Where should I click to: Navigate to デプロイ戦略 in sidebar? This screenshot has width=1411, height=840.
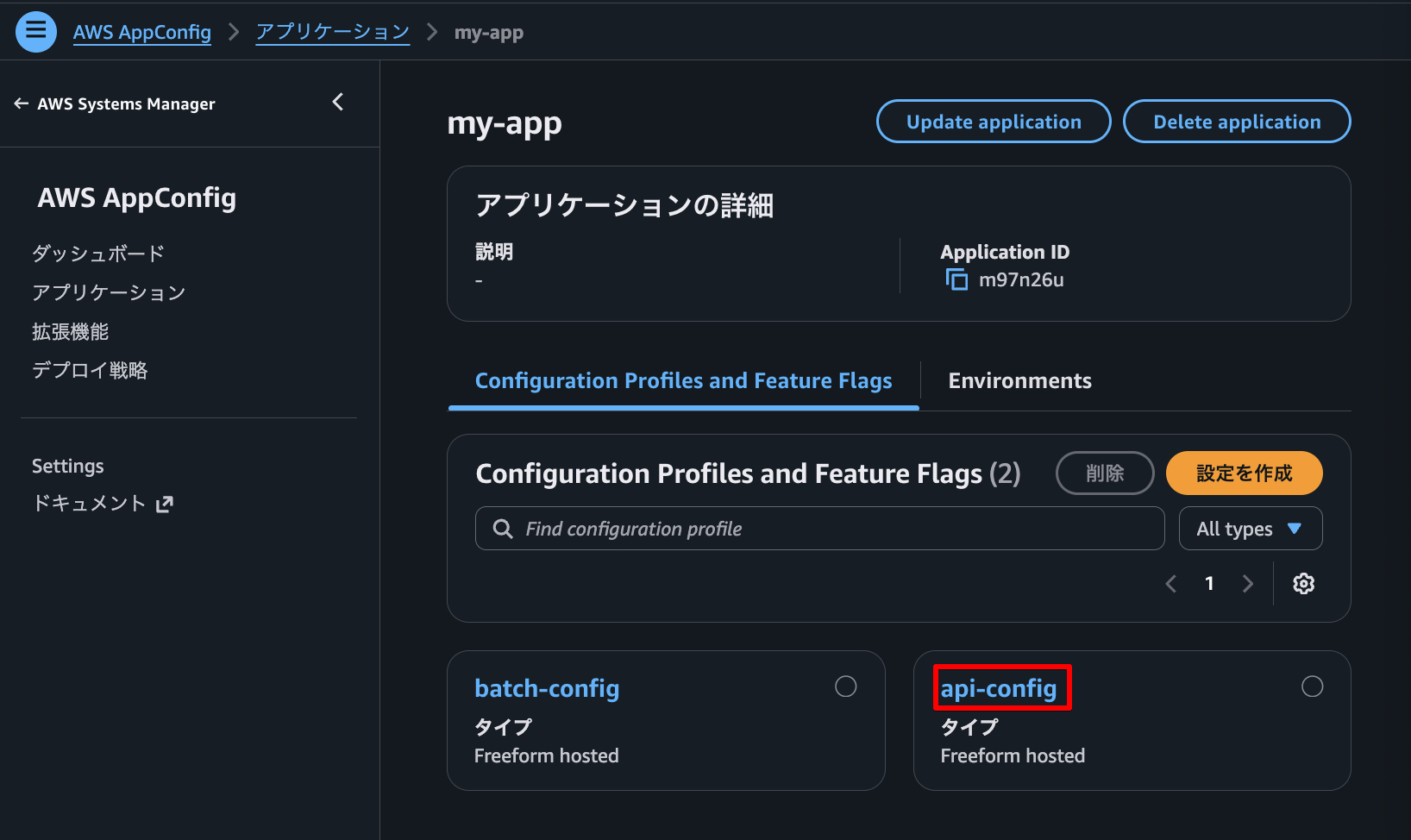tap(90, 371)
